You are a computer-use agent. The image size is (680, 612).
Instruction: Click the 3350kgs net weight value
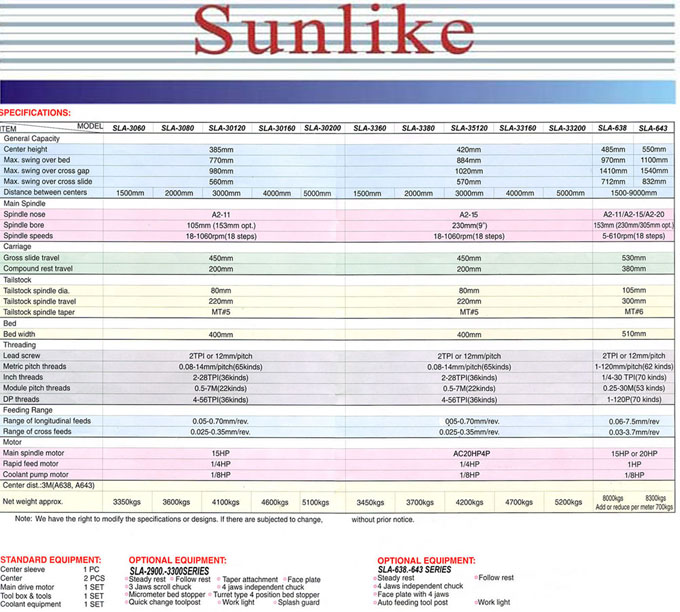click(x=127, y=502)
